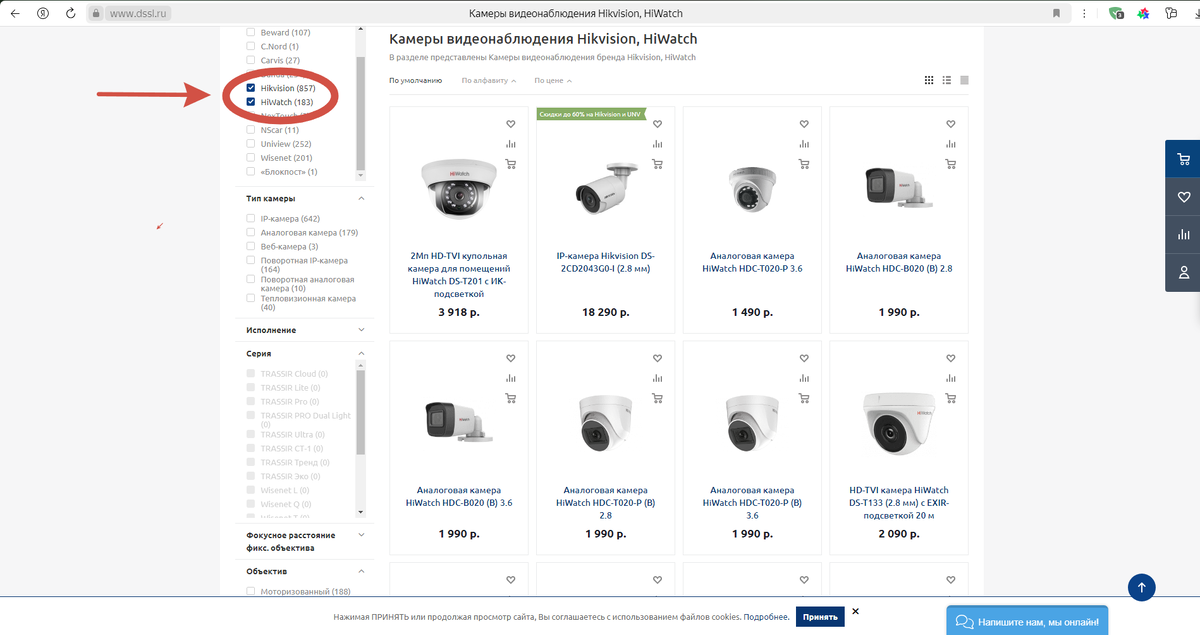The width and height of the screenshot is (1200, 635).
Task: Reload the page in browser
Action: pos(70,14)
